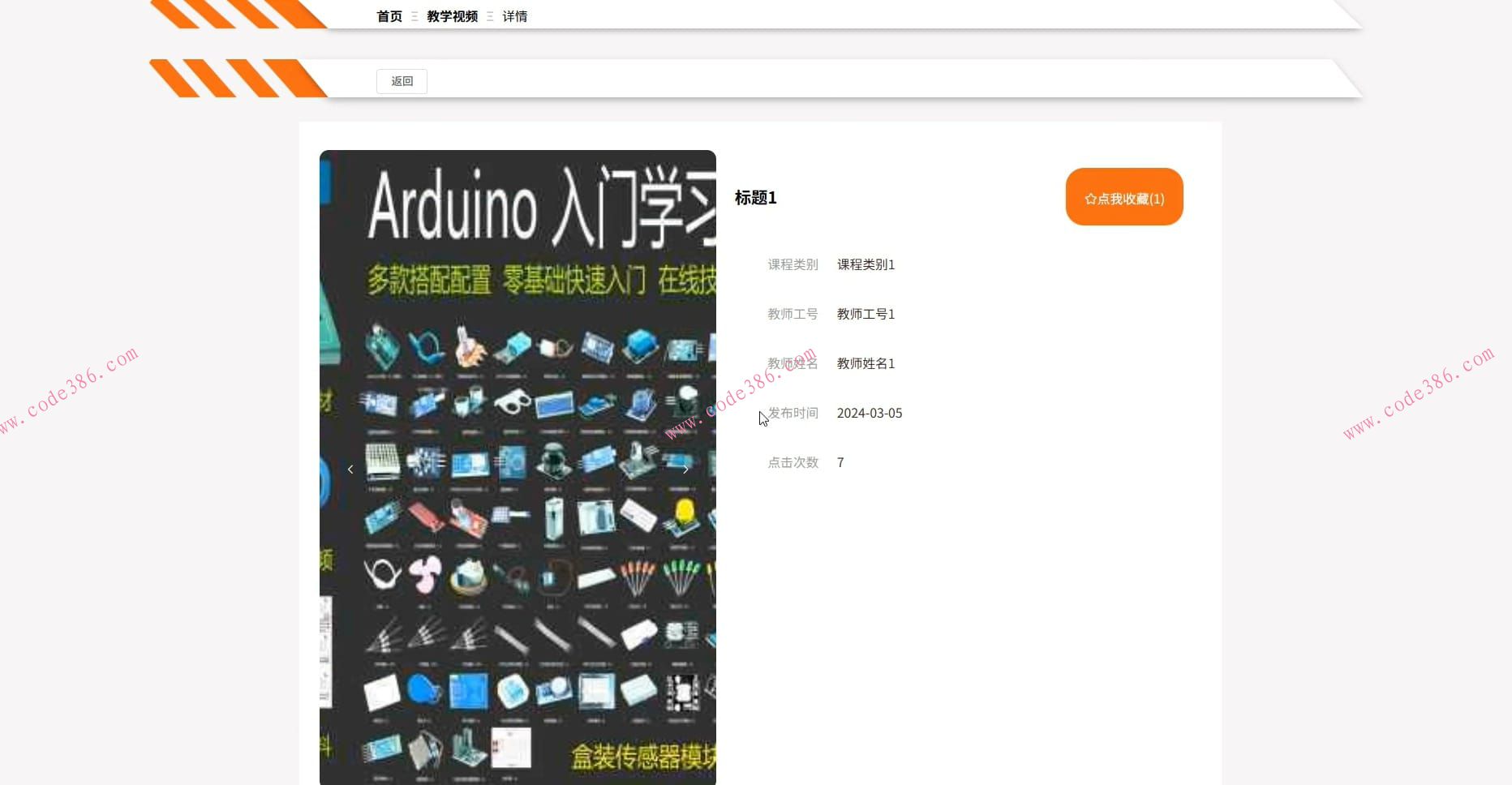This screenshot has width=1512, height=785.
Task: Click the right carousel arrow on the image
Action: (686, 469)
